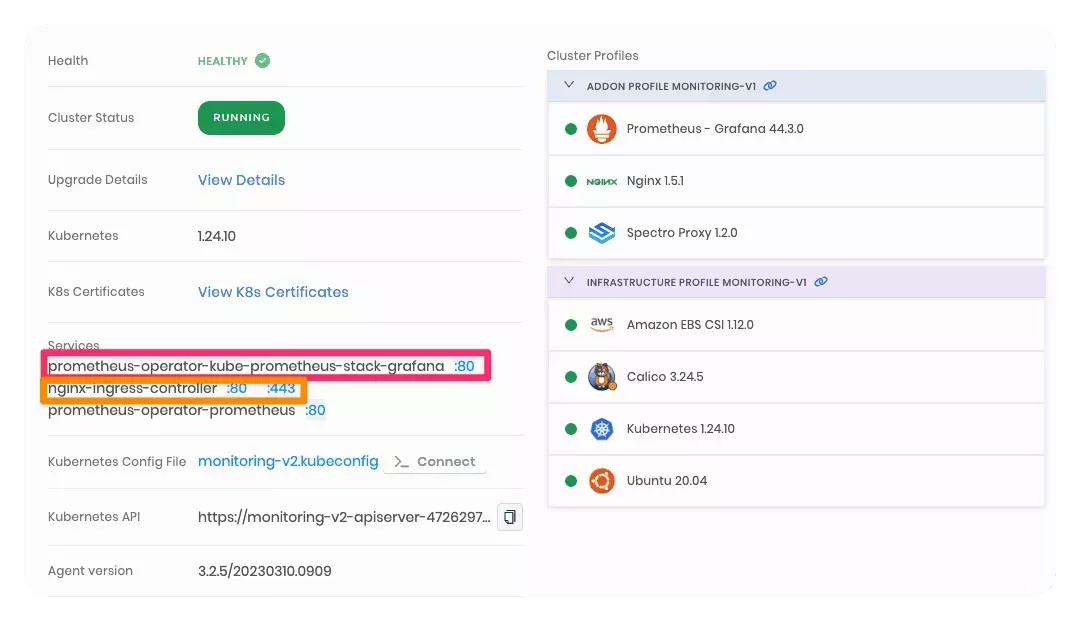The width and height of the screenshot is (1080, 621).
Task: Collapse the Infrastructure Profile Monitoring-v1 section
Action: coord(567,282)
